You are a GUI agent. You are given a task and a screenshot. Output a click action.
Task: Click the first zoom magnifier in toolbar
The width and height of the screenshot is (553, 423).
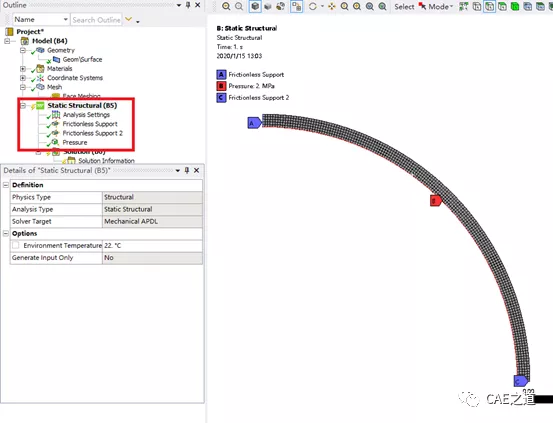pos(226,6)
